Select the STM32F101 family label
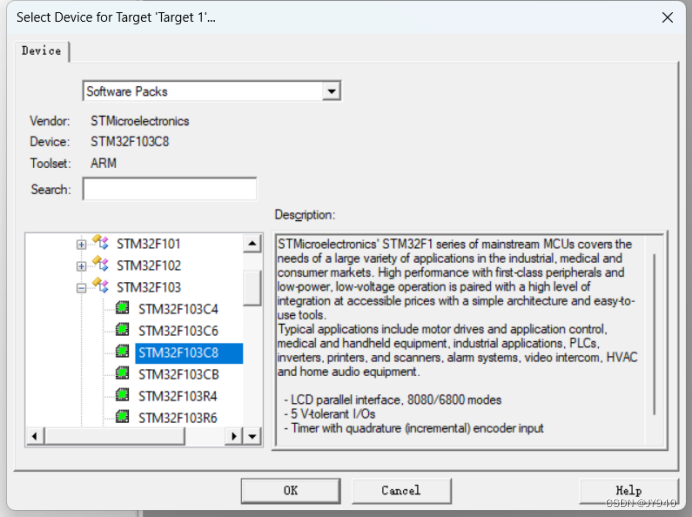Viewport: 692px width, 517px height. [148, 244]
